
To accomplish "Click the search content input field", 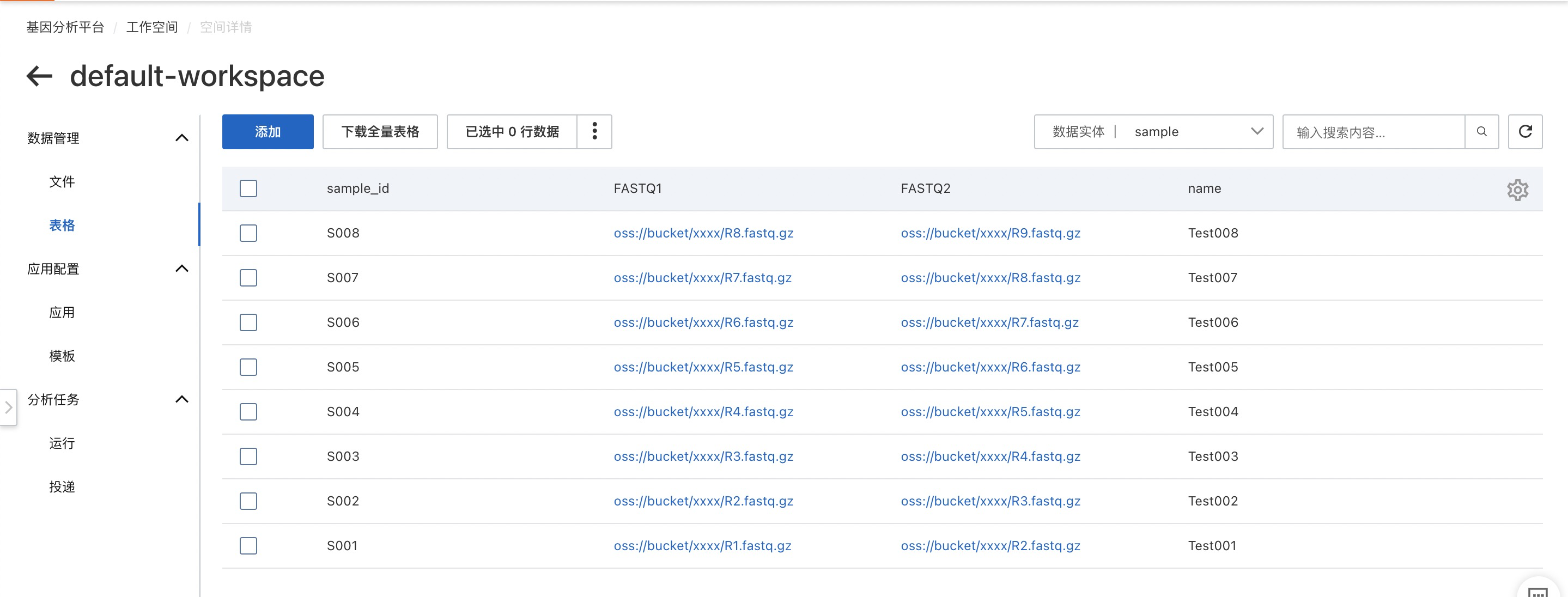I will point(1373,131).
